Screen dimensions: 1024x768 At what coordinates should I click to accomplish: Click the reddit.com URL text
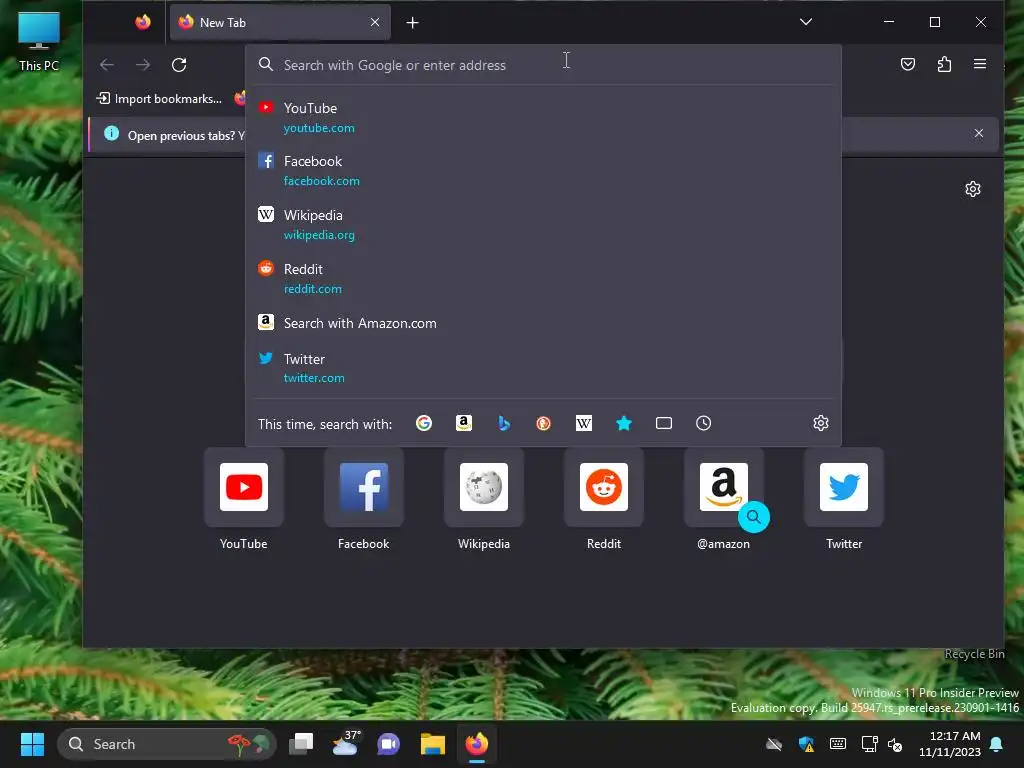(x=313, y=289)
